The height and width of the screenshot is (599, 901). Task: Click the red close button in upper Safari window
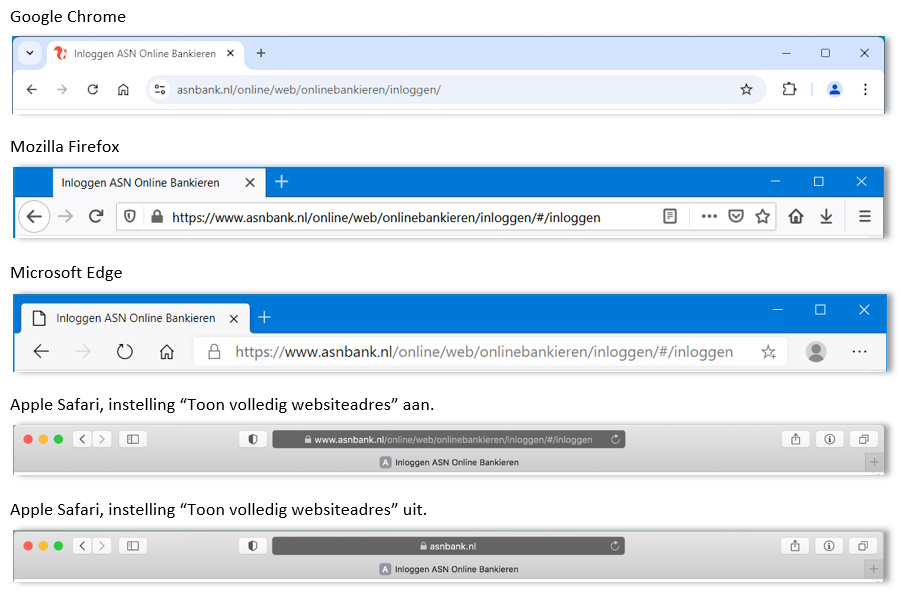click(x=28, y=439)
